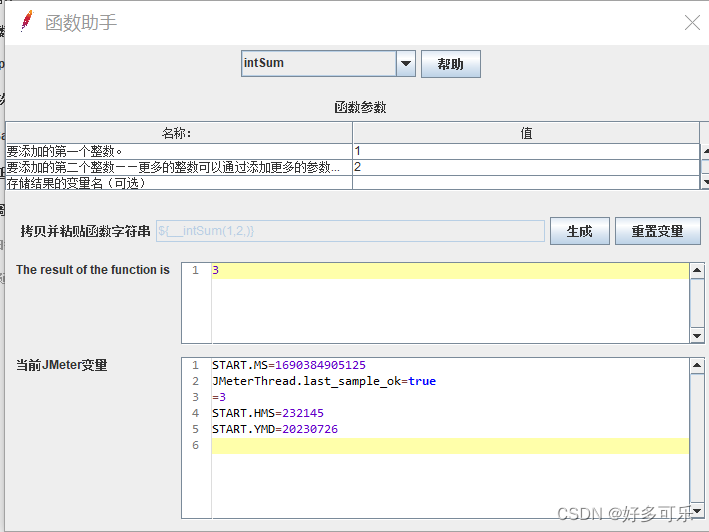Open the intSum function dropdown arrow

click(406, 63)
